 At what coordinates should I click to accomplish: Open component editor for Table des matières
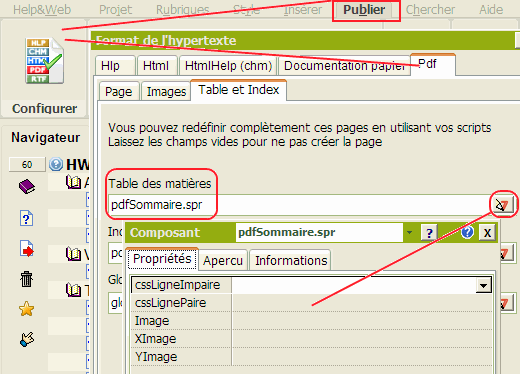pyautogui.click(x=503, y=205)
